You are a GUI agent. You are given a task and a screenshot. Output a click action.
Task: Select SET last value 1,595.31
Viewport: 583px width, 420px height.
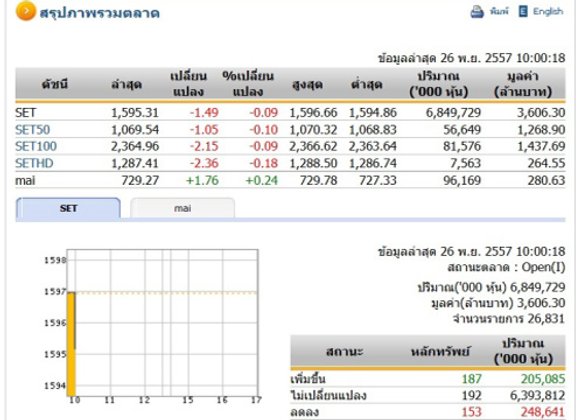[x=135, y=113]
